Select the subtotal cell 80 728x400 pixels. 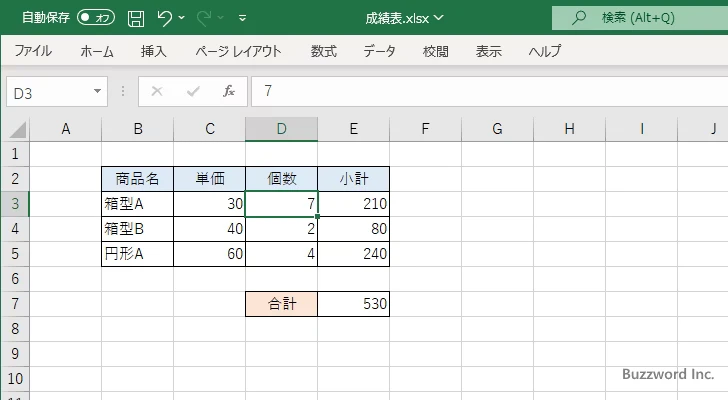(x=353, y=229)
